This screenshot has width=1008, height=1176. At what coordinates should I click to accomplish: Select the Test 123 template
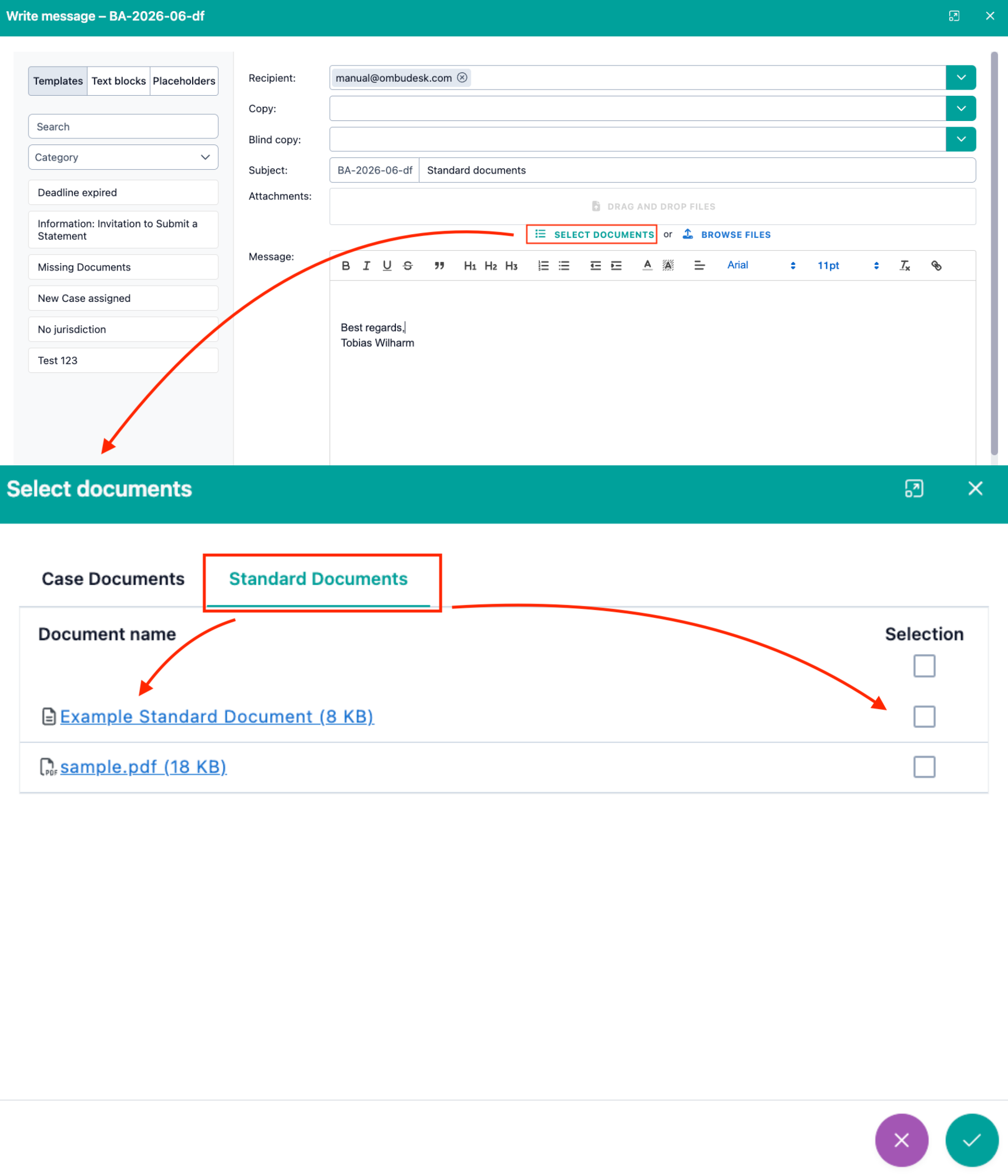pyautogui.click(x=123, y=361)
